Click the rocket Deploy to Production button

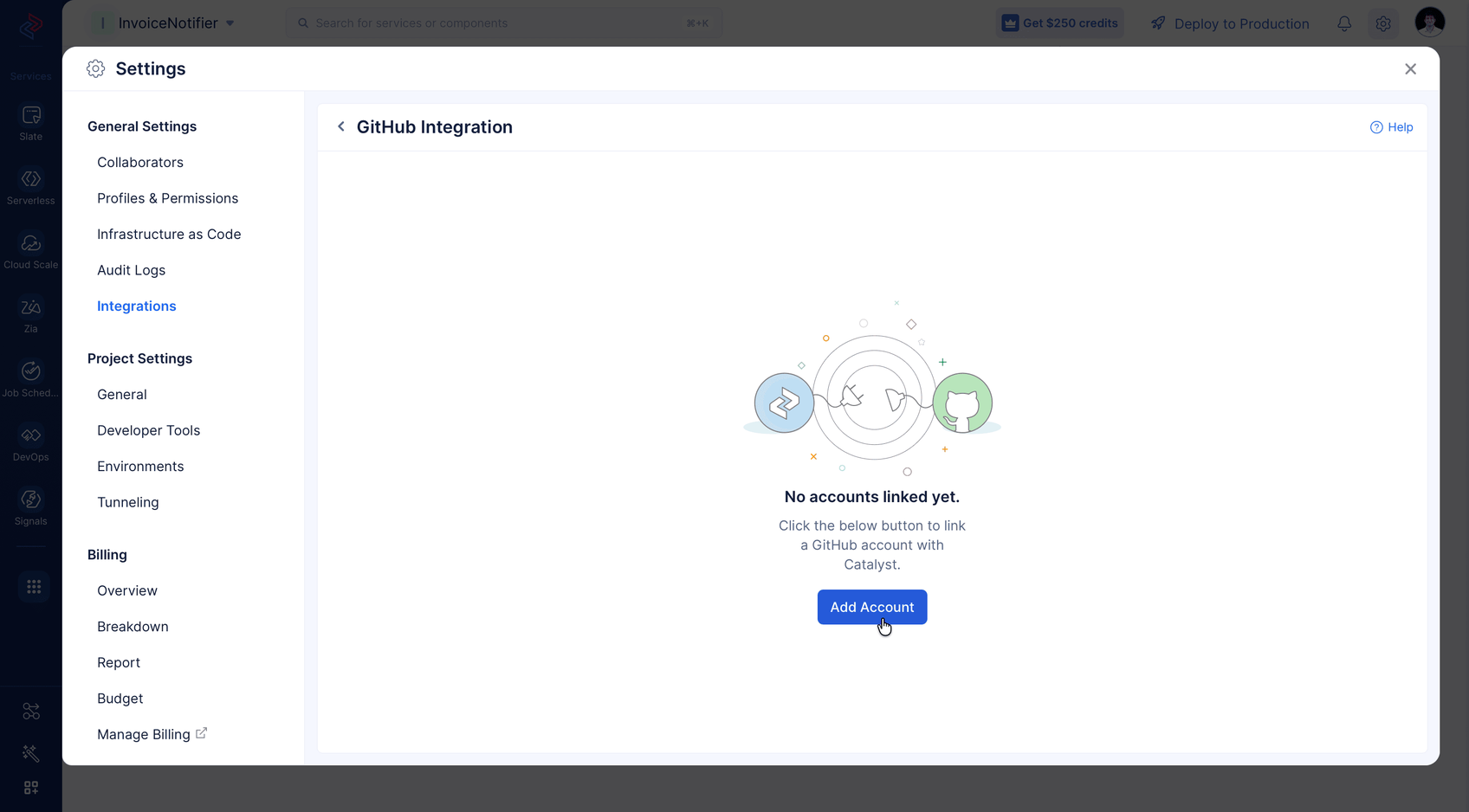1230,23
